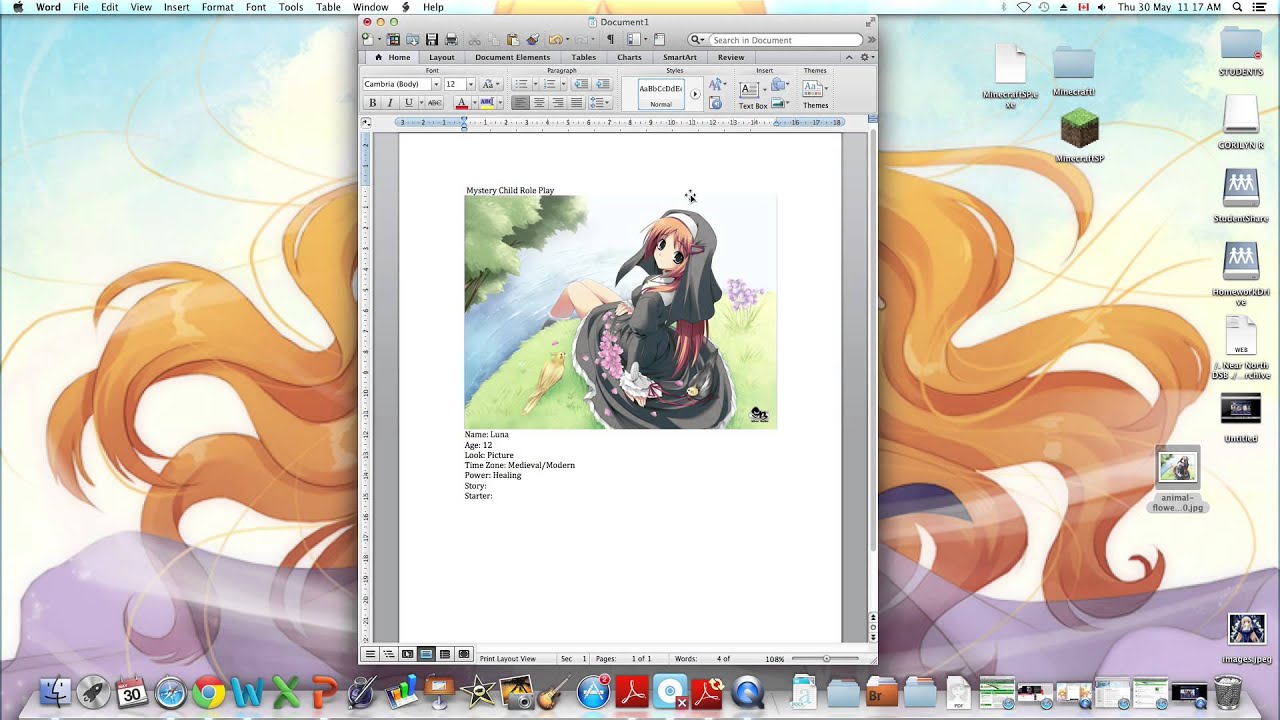1280x720 pixels.
Task: Click font color red A swatch
Action: (461, 103)
